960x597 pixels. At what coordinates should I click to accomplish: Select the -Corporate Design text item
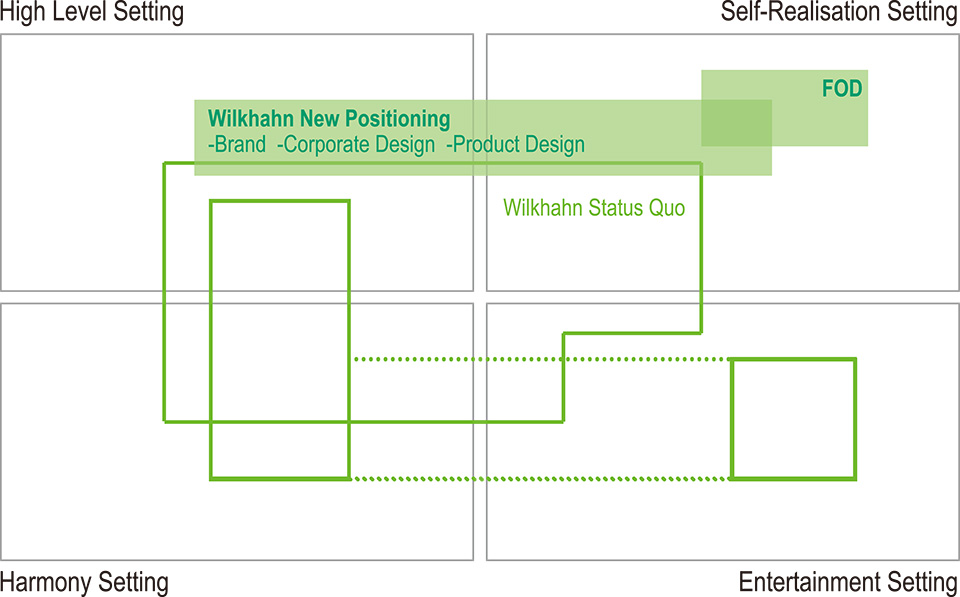tap(356, 145)
